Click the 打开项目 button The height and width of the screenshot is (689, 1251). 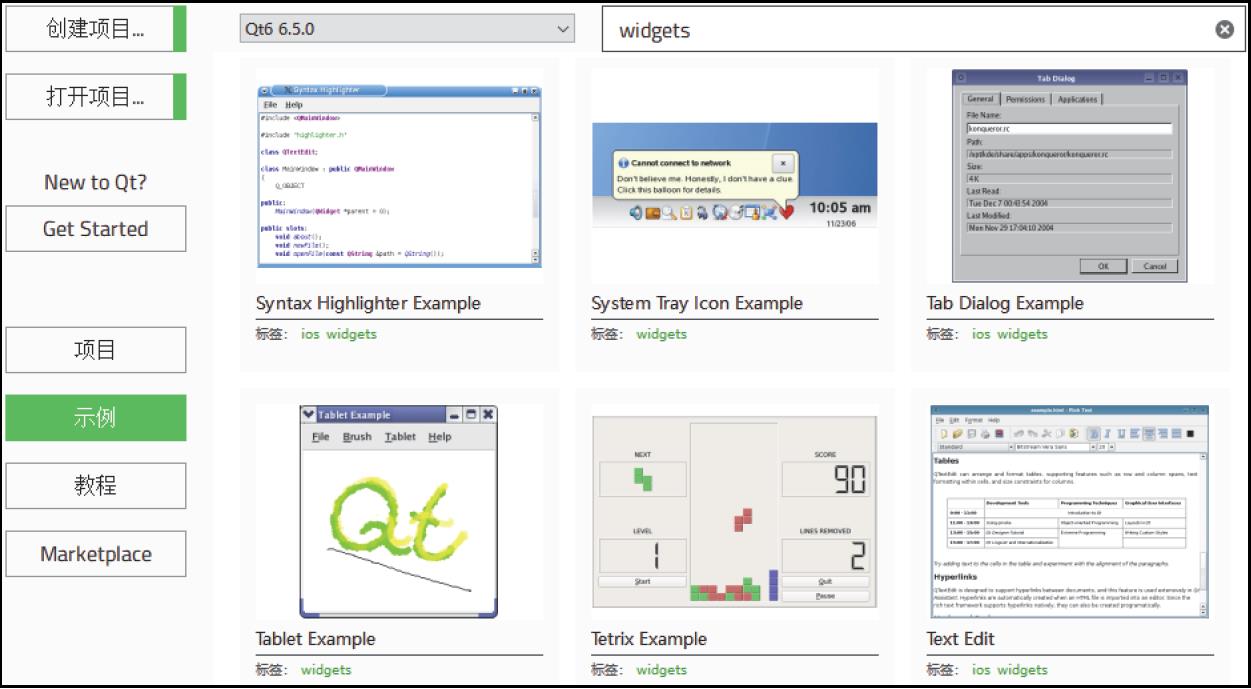click(96, 96)
